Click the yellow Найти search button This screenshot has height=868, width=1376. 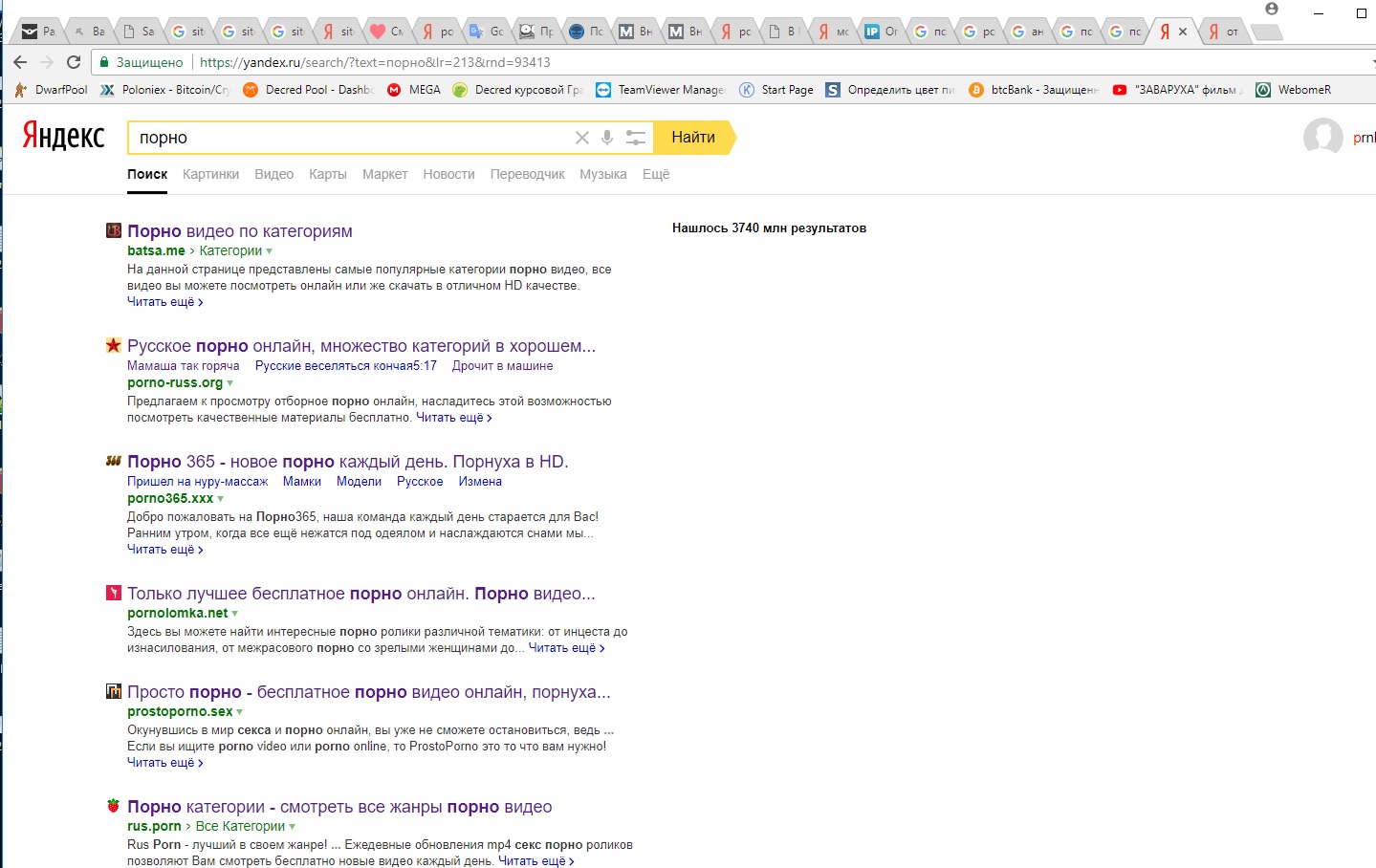coord(694,138)
